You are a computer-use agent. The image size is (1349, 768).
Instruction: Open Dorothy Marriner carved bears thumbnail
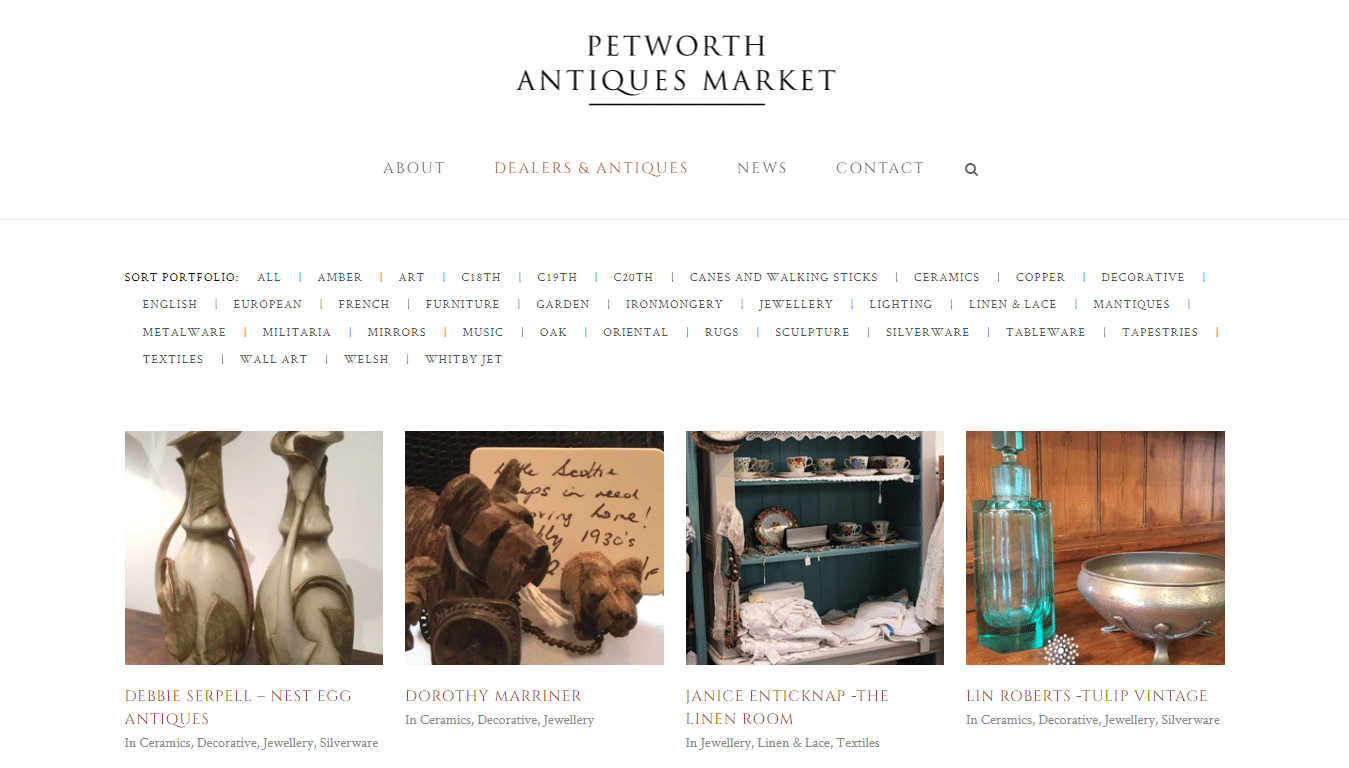click(534, 548)
